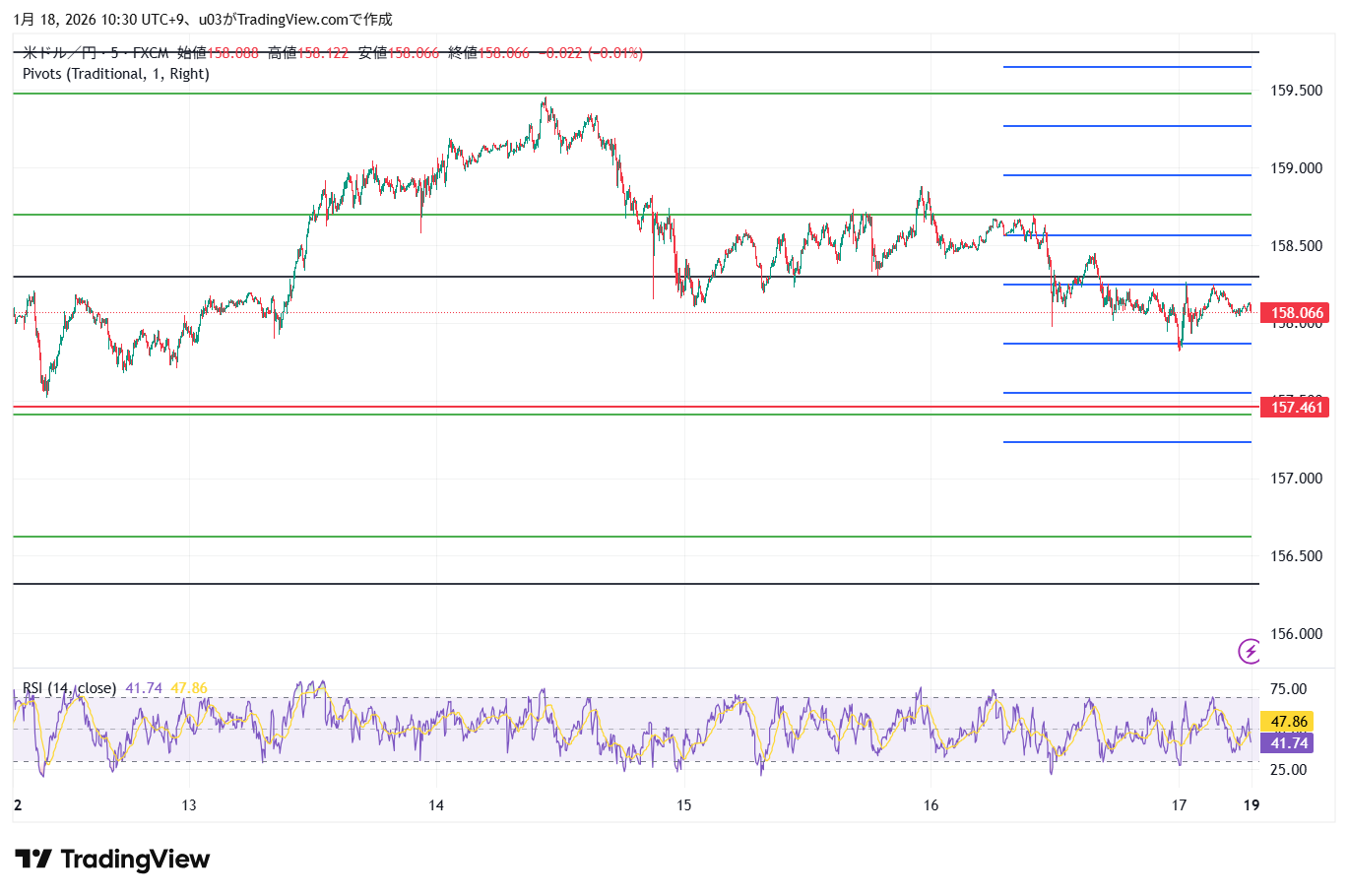Click the 16 date label on time axis
Screen dimensions: 1348x896
931,805
